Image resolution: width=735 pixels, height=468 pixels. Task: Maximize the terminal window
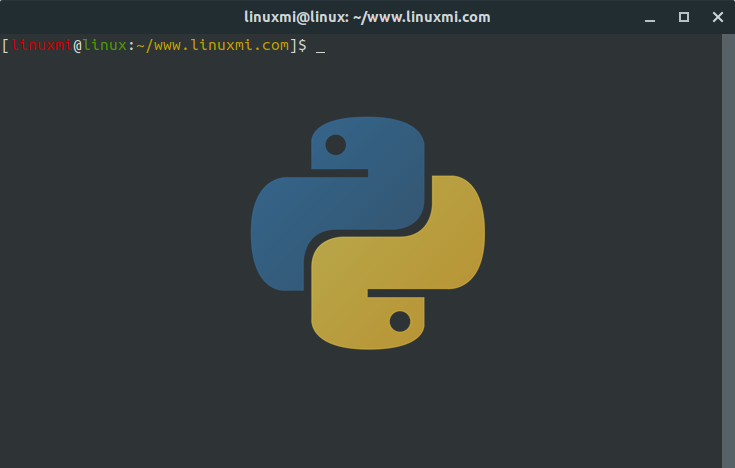(x=684, y=17)
